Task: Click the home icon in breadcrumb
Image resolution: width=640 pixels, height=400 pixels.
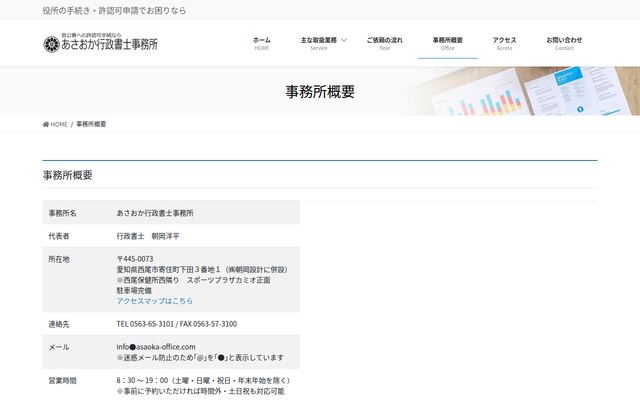Action: coord(46,124)
